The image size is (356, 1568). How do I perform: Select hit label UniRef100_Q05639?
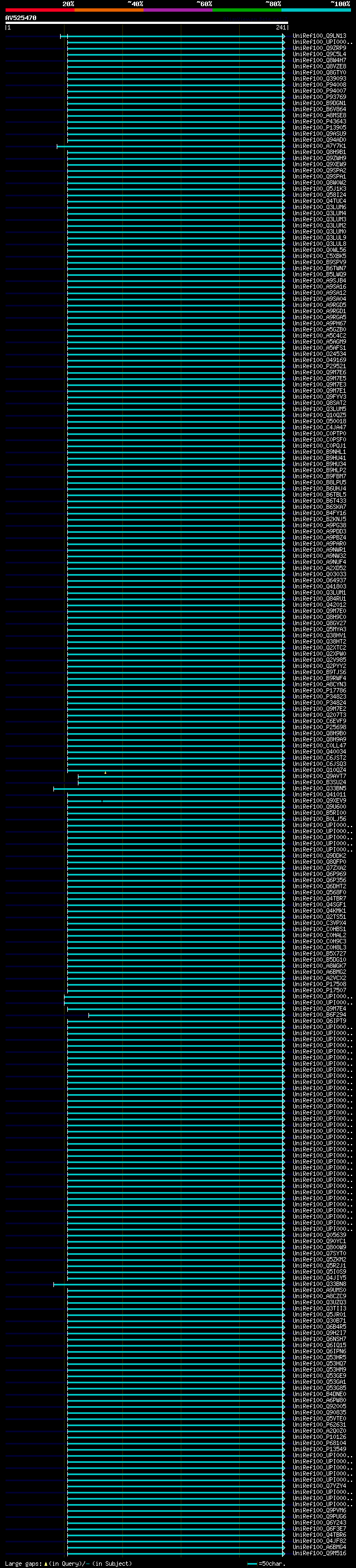(x=319, y=1235)
